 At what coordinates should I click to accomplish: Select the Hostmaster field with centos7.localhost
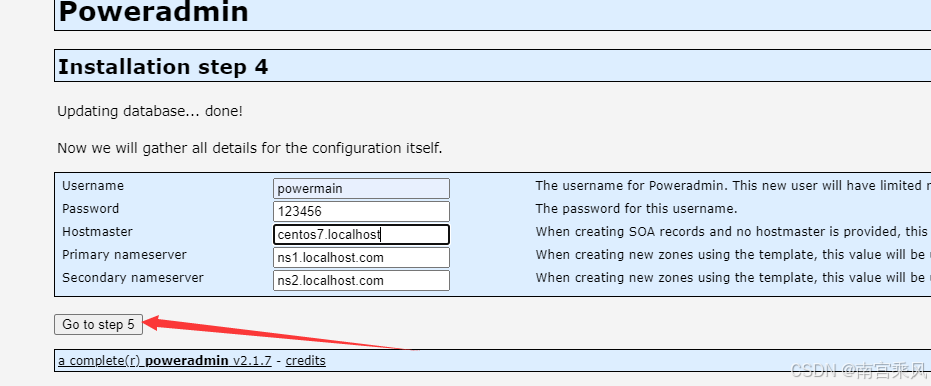point(361,235)
